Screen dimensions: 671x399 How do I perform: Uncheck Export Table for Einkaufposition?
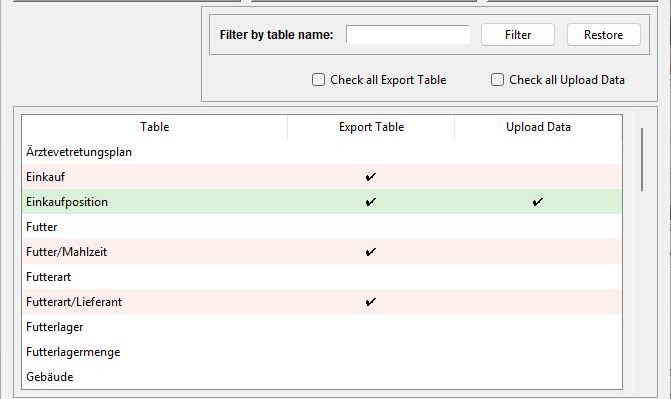coord(371,202)
